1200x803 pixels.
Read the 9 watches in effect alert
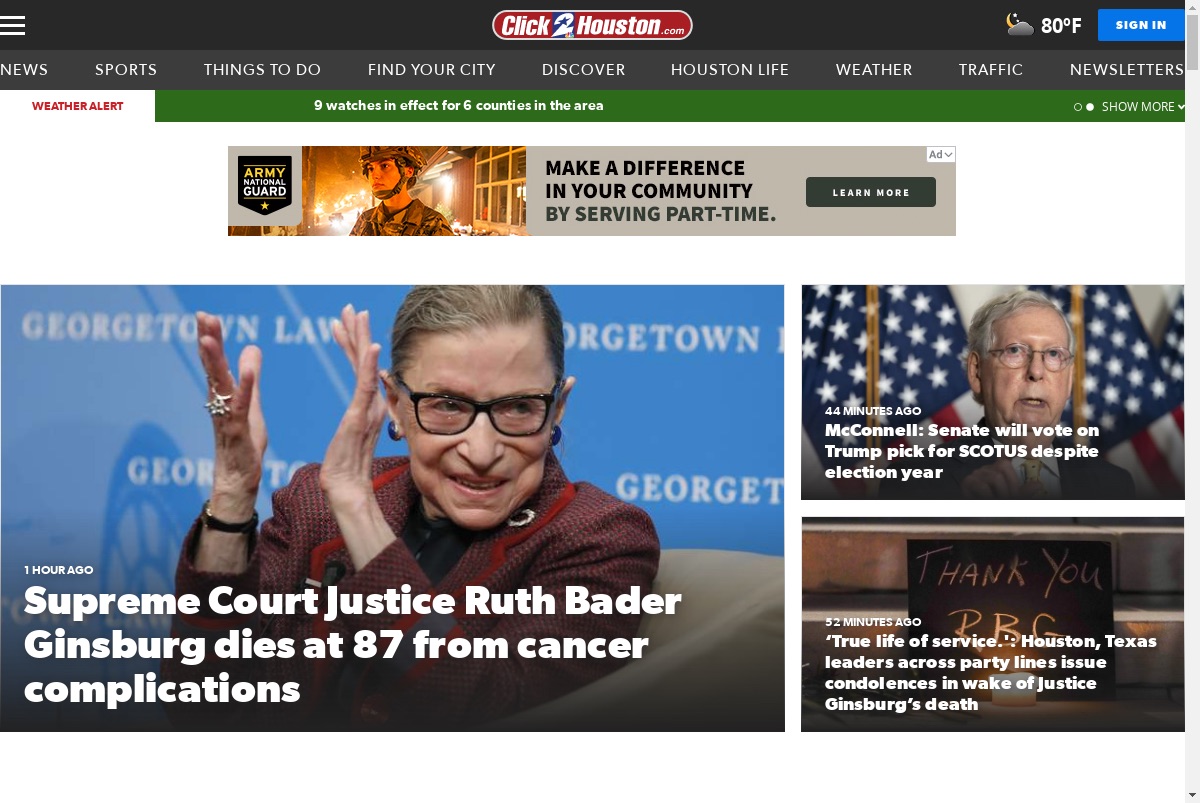tap(459, 105)
